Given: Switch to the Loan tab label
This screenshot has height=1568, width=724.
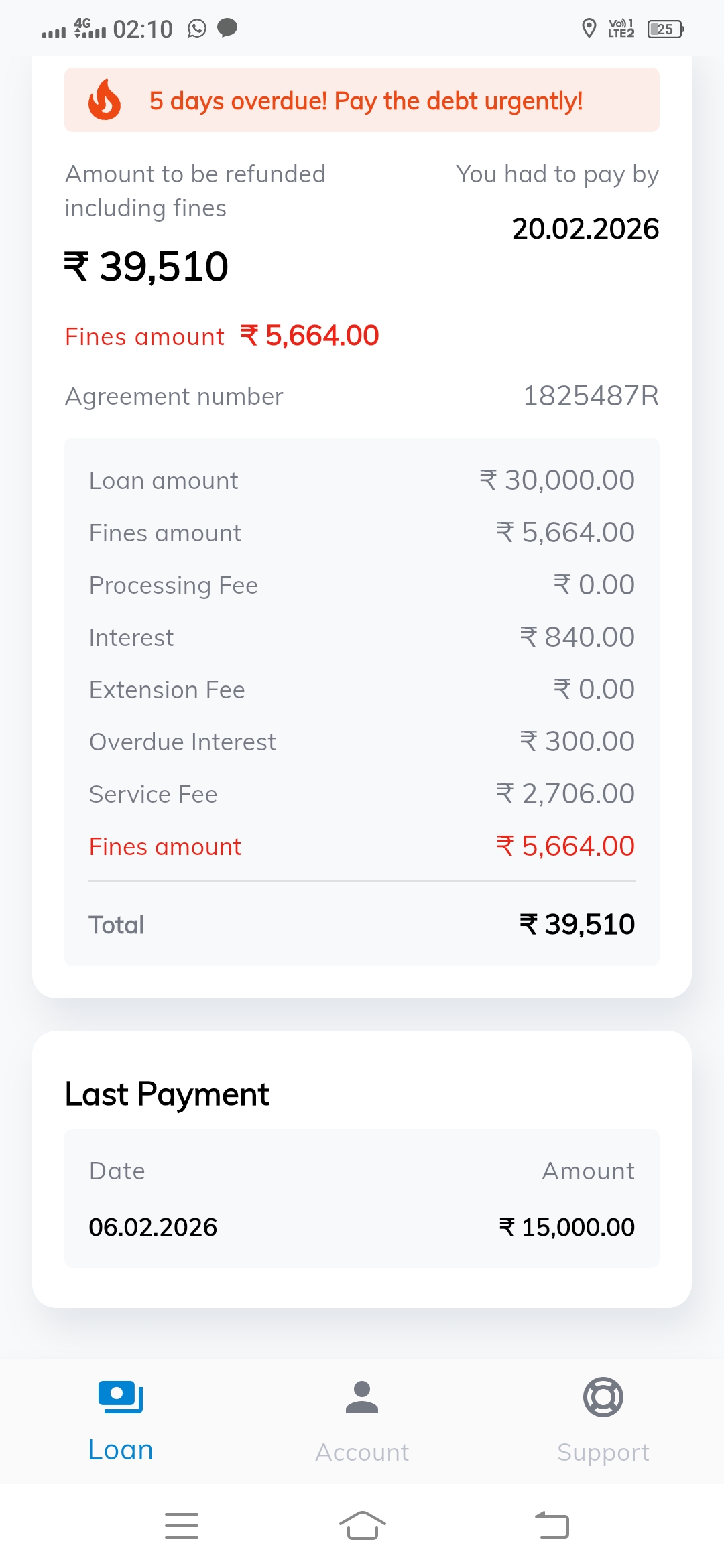Looking at the screenshot, I should coord(121,1451).
